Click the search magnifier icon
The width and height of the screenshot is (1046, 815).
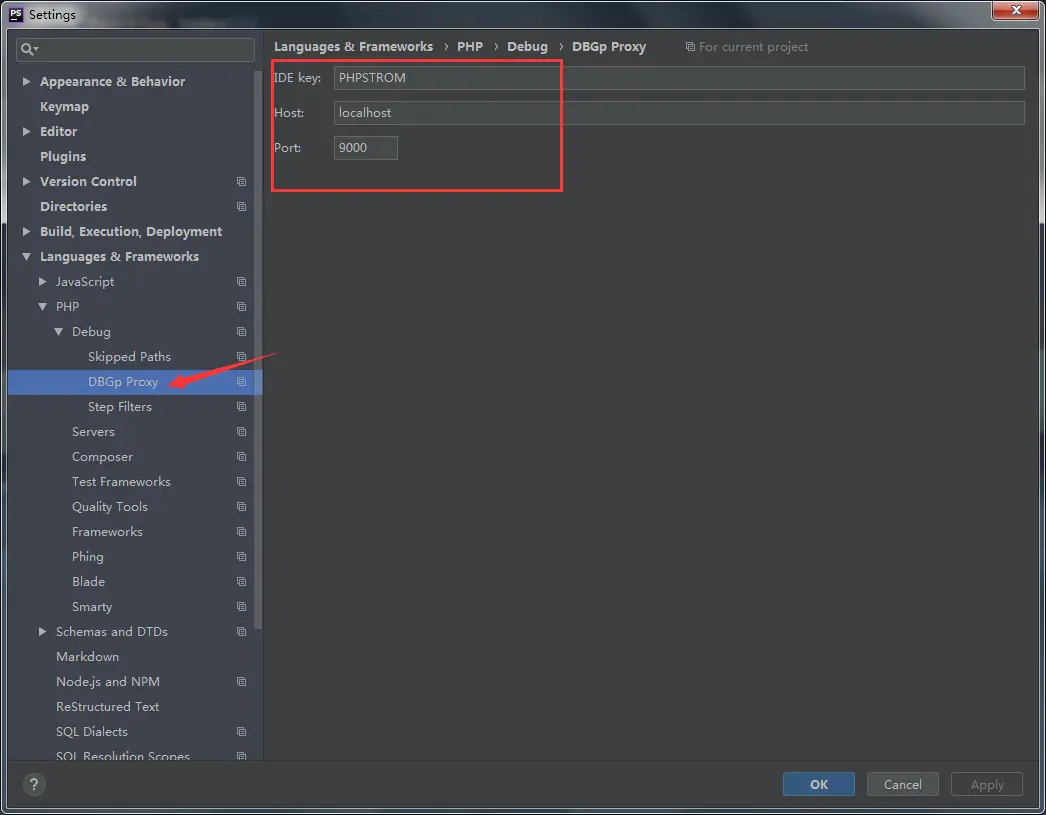[x=29, y=49]
